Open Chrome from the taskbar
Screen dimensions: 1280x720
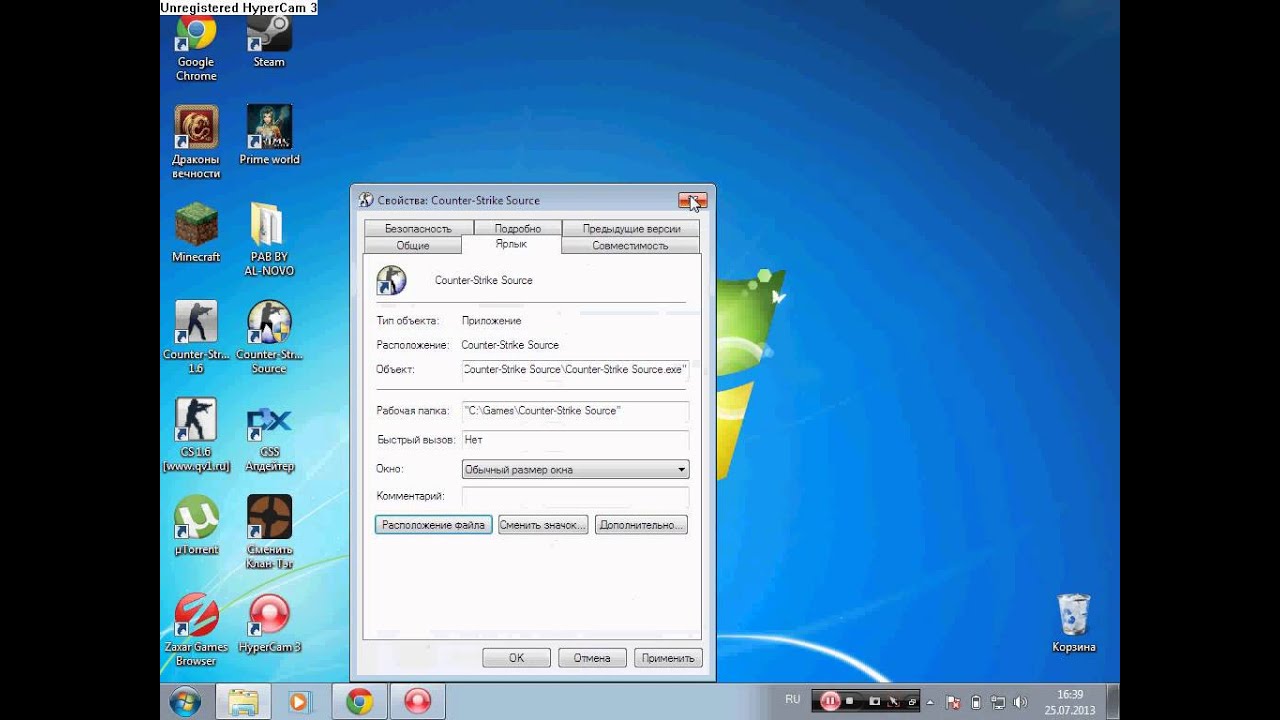359,702
